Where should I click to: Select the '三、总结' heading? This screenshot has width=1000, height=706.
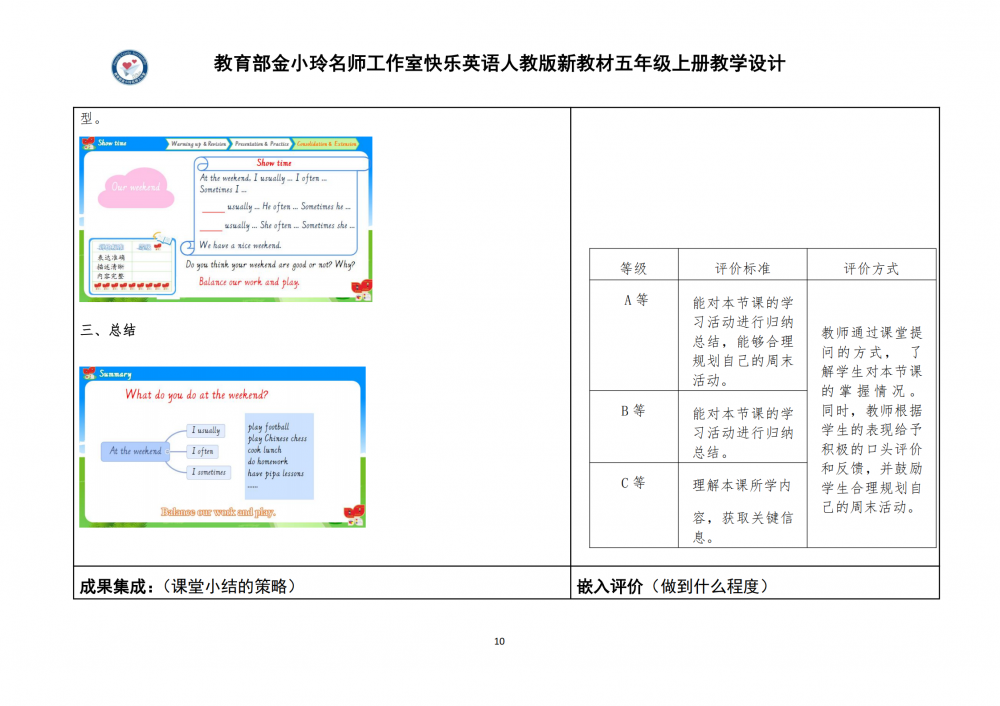108,330
